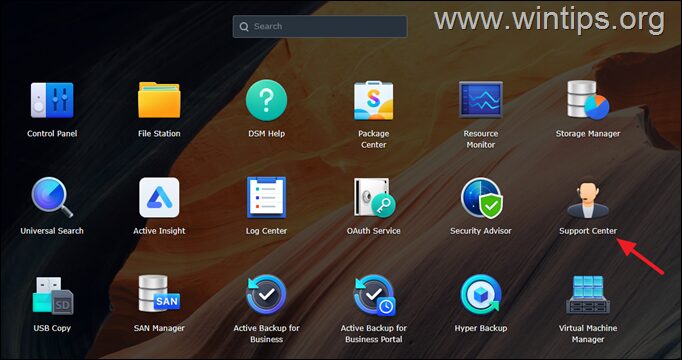Launch File Station folder icon

(159, 100)
